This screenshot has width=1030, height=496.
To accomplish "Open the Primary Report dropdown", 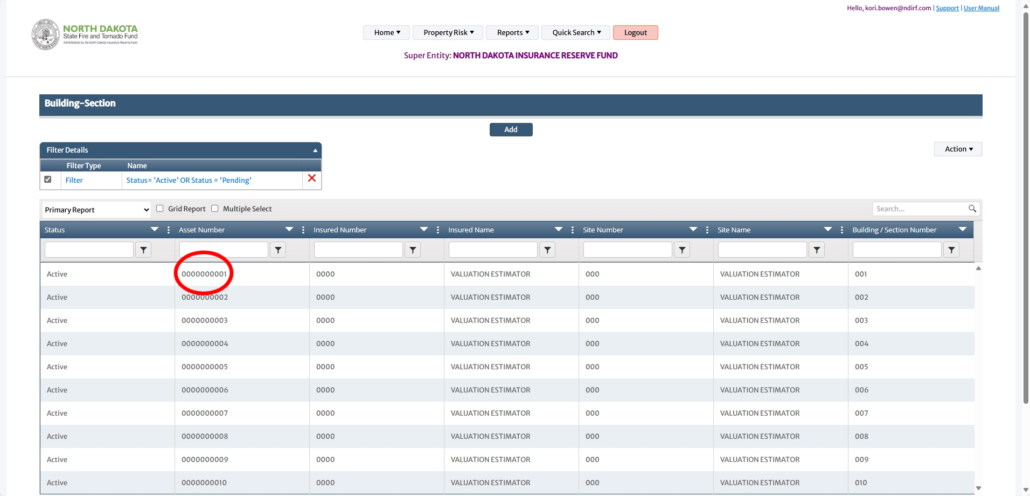I will (x=96, y=210).
